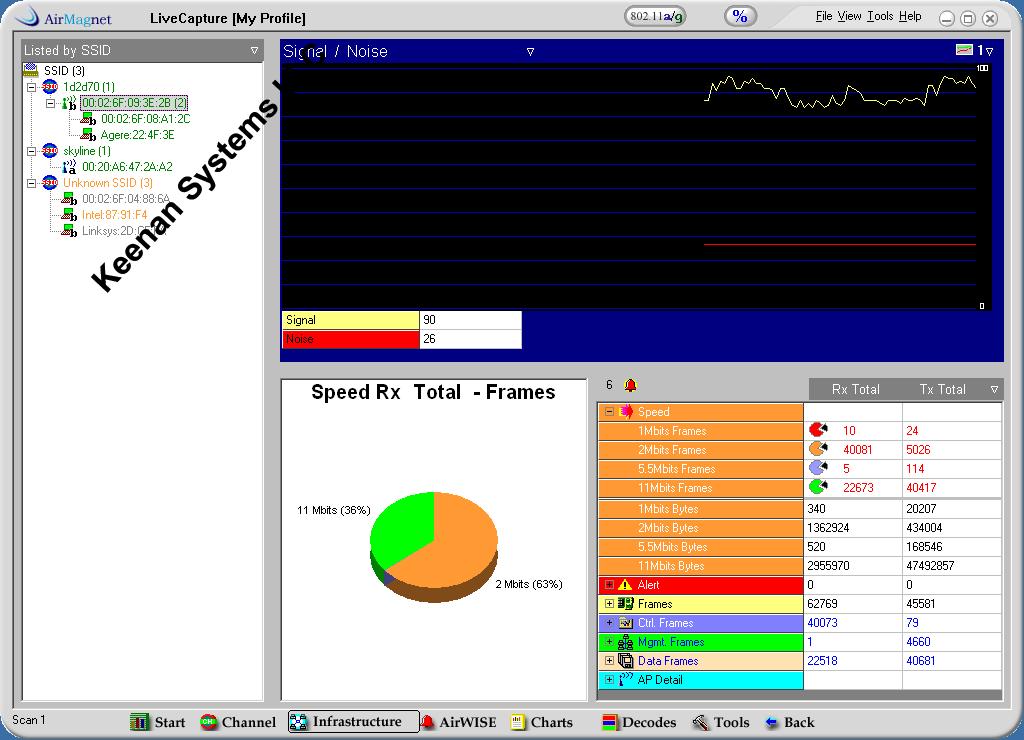The width and height of the screenshot is (1024, 740).
Task: Select the 1Mbits Bytes row
Action: [799, 509]
